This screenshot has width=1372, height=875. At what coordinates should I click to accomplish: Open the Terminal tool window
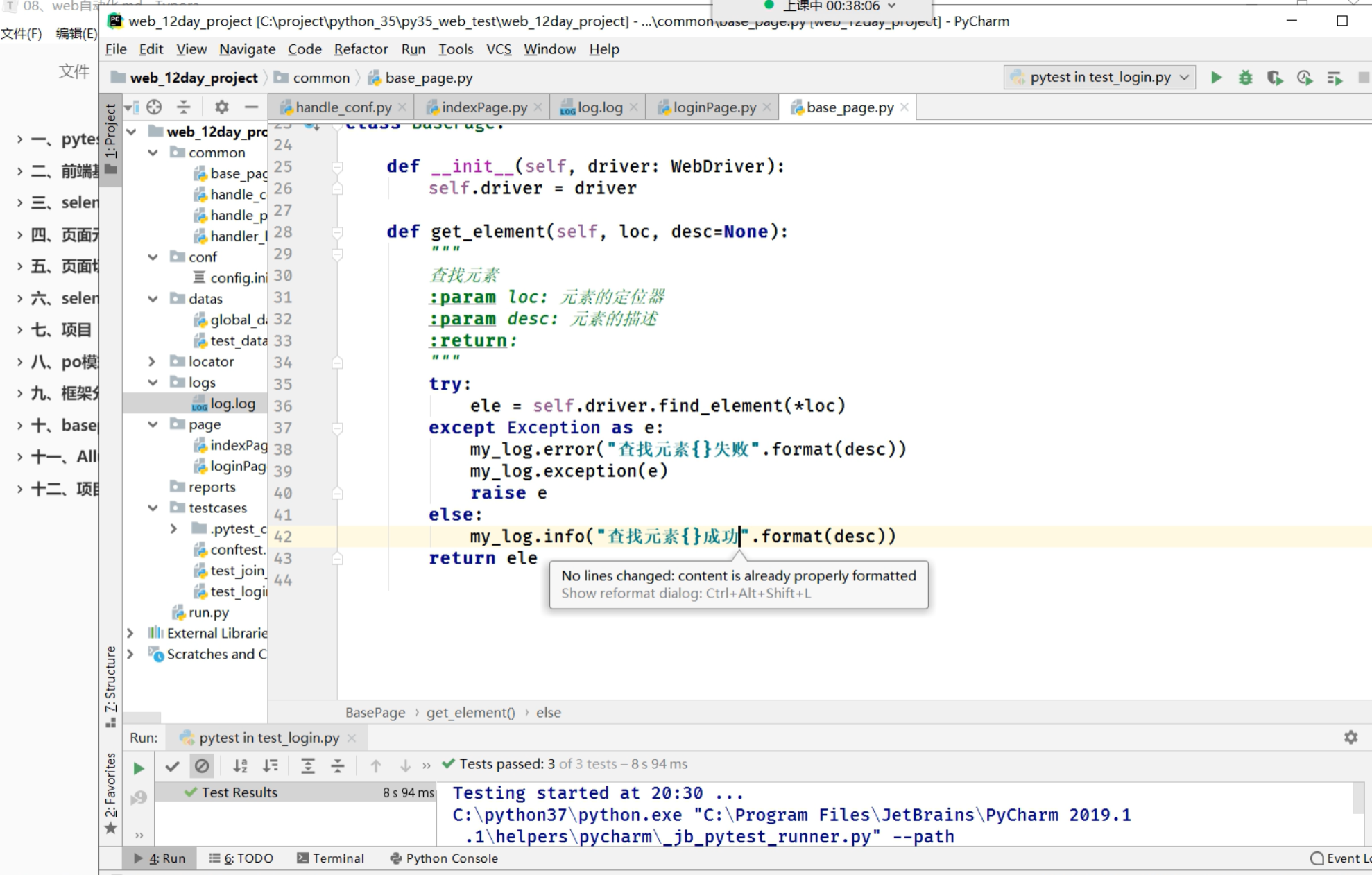330,858
